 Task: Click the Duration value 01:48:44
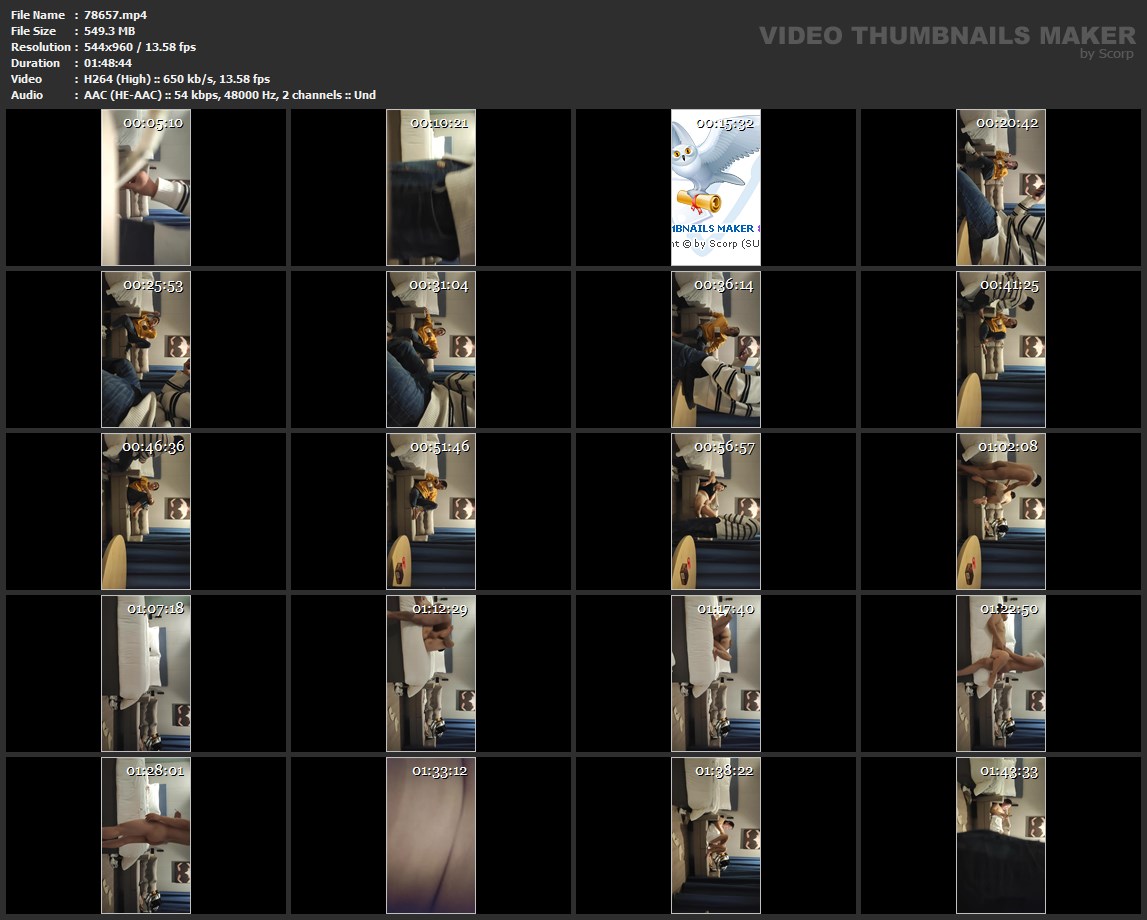(110, 63)
